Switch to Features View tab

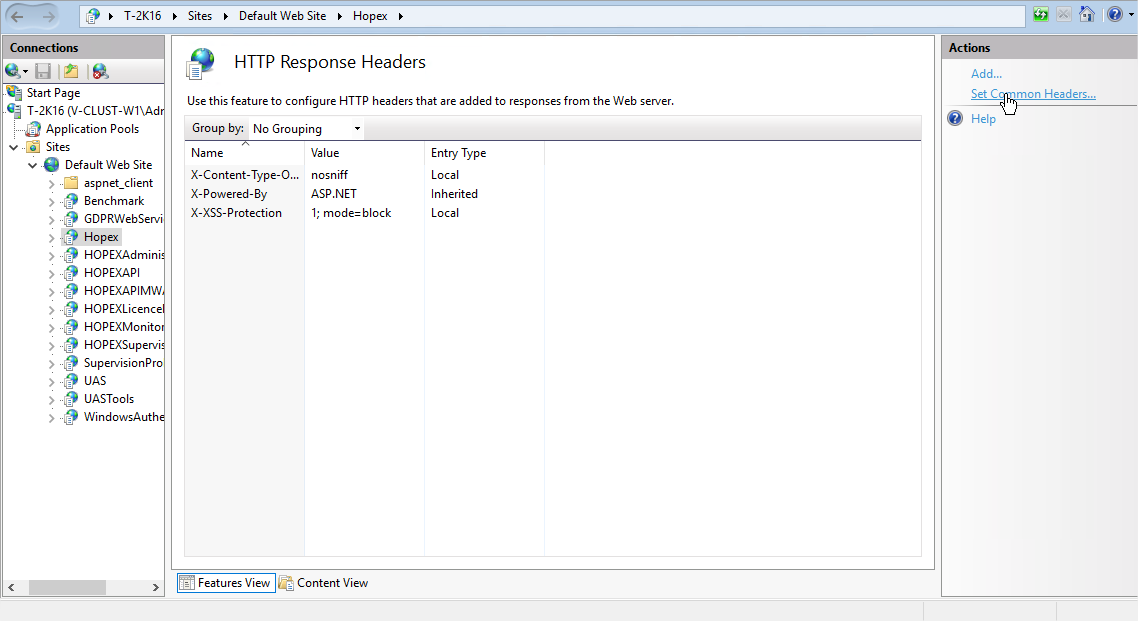(225, 583)
